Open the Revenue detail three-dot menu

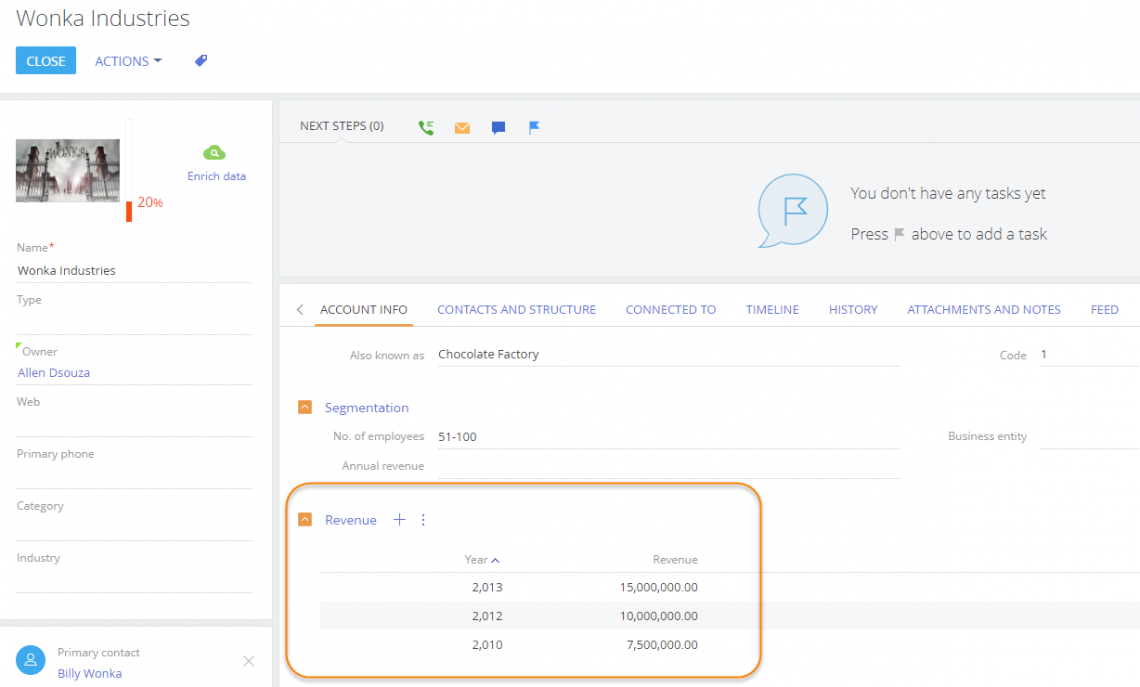tap(423, 519)
